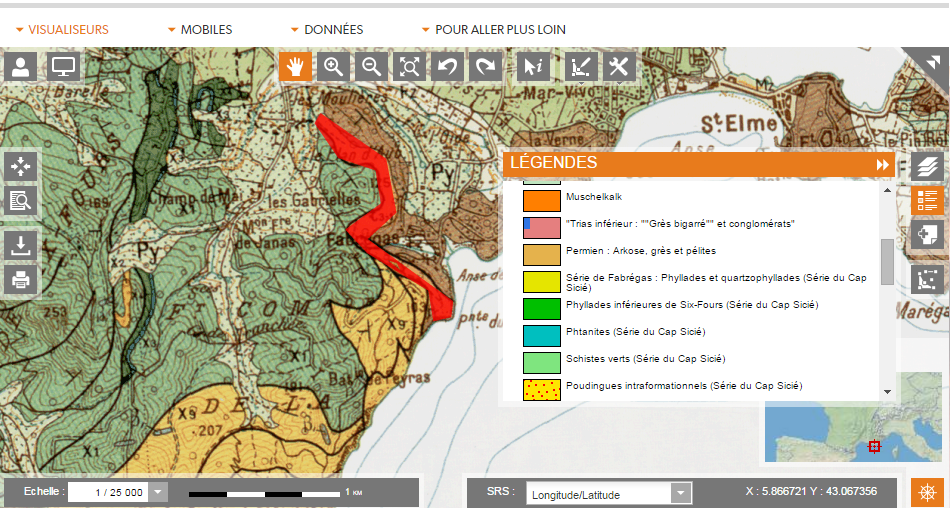Open the Données menu
This screenshot has height=508, width=950.
pyautogui.click(x=326, y=30)
